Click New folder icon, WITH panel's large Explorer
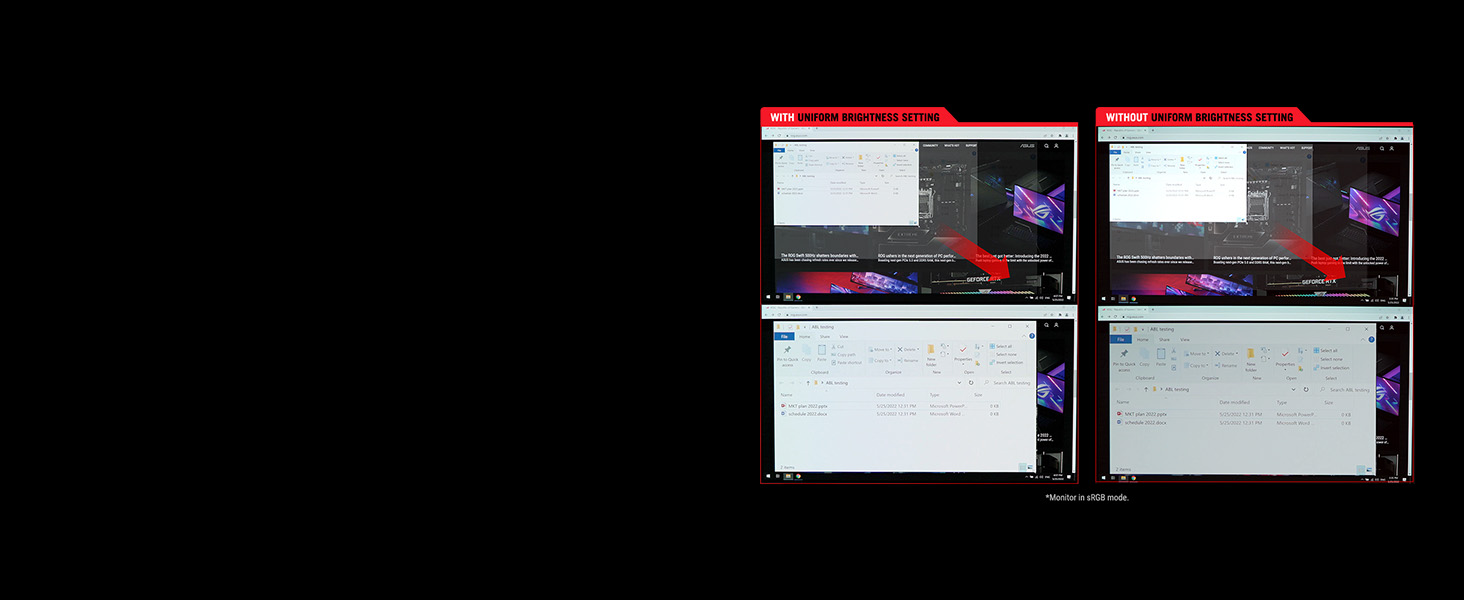The height and width of the screenshot is (600, 1464). point(931,349)
